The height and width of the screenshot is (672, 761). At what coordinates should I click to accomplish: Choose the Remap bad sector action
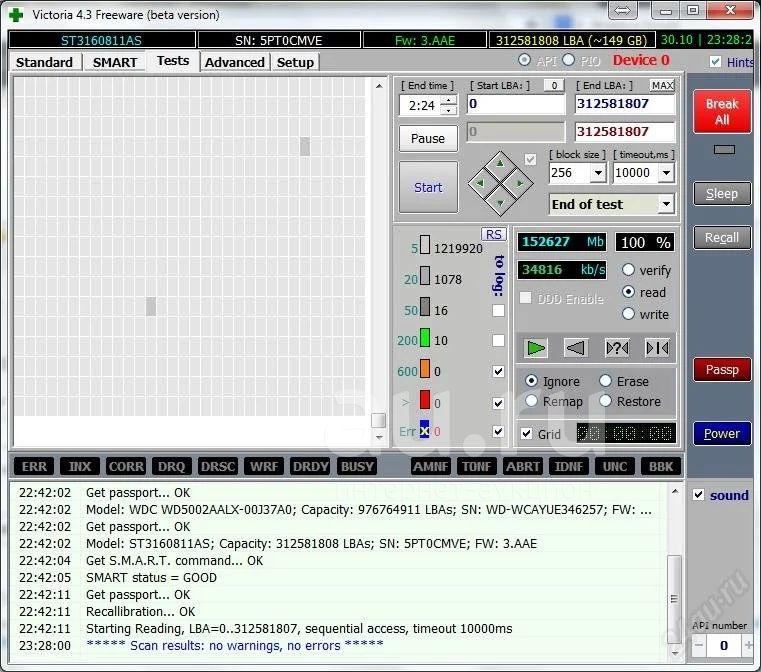531,401
